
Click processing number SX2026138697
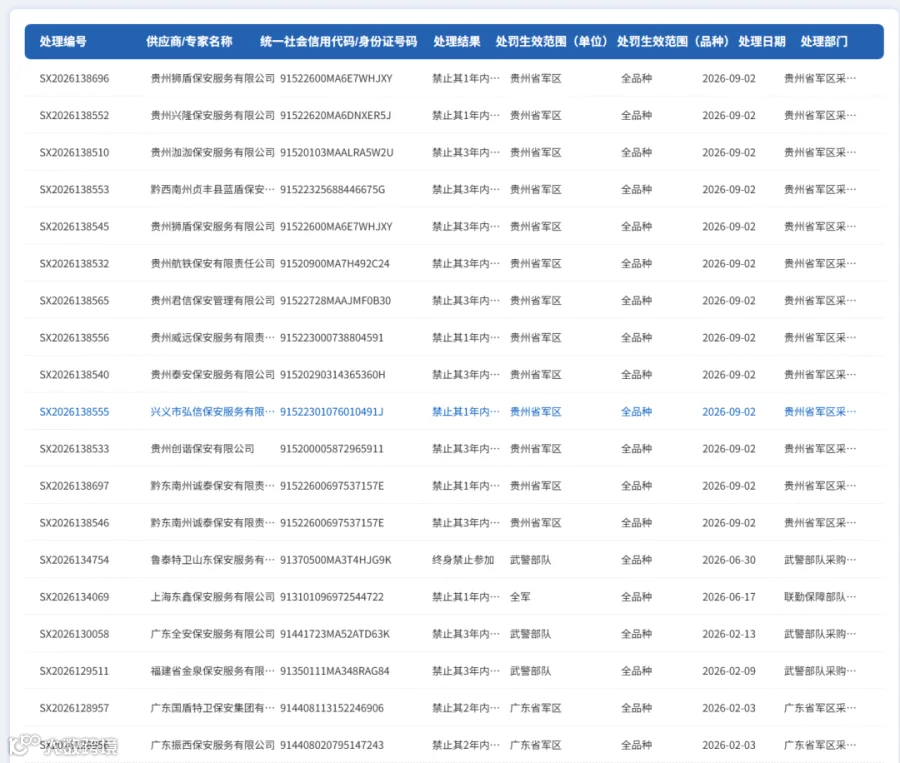coord(74,486)
